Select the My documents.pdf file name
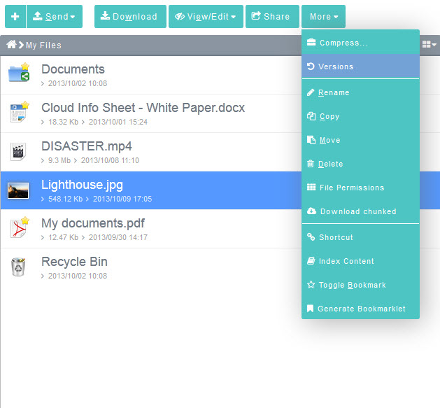The height and width of the screenshot is (408, 440). 93,223
